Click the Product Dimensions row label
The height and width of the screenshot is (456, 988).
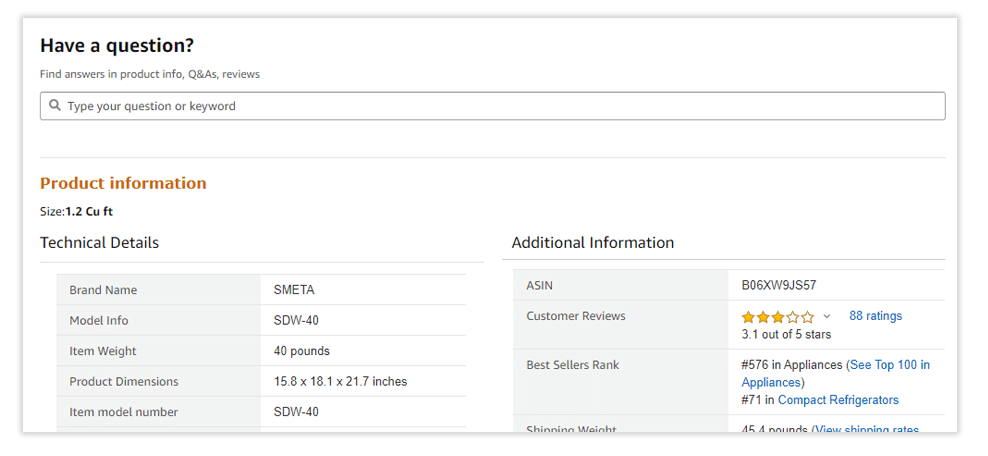[124, 382]
